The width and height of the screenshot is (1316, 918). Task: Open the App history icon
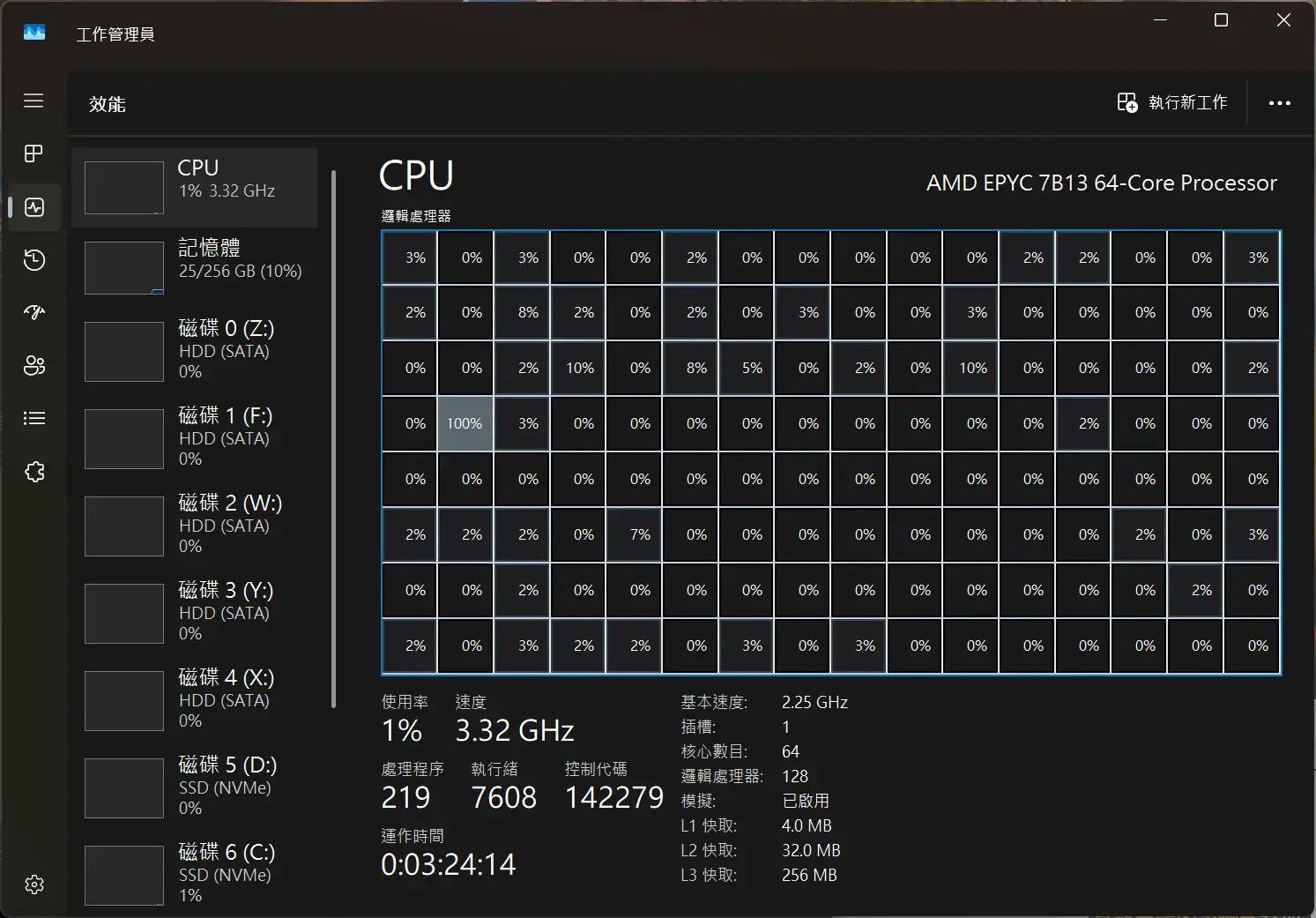click(34, 260)
